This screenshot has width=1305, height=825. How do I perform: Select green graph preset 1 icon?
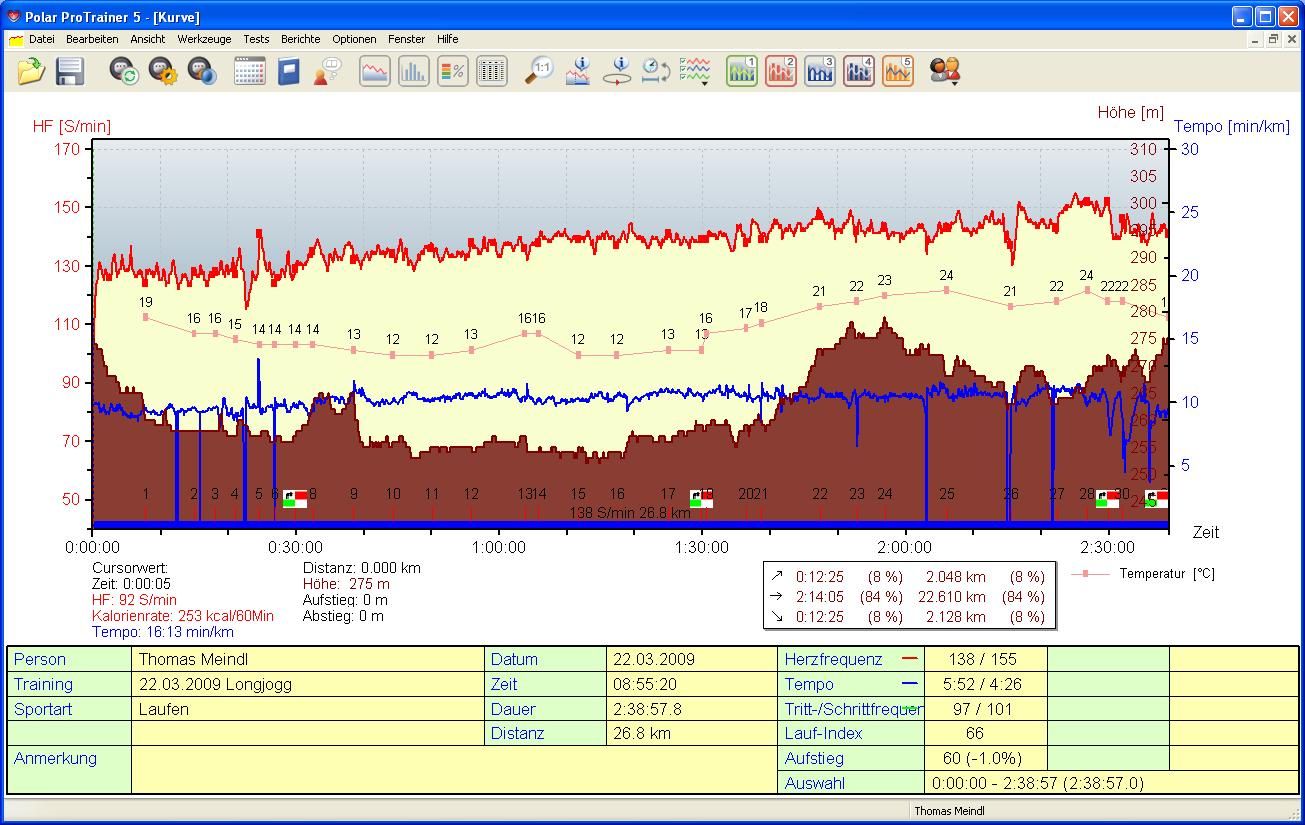(x=742, y=71)
